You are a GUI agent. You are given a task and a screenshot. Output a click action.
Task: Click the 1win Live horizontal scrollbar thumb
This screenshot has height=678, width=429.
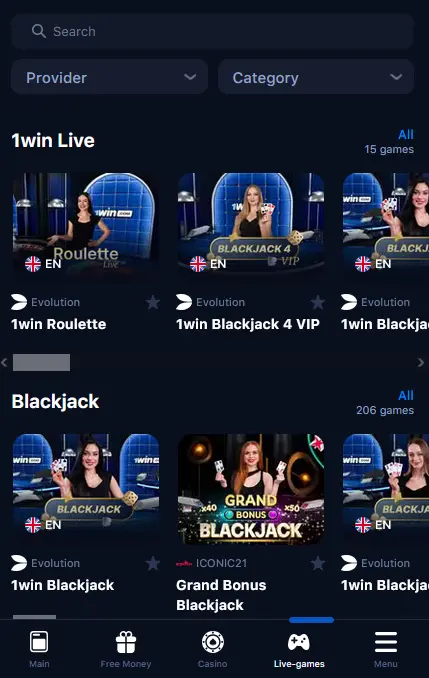(x=42, y=362)
